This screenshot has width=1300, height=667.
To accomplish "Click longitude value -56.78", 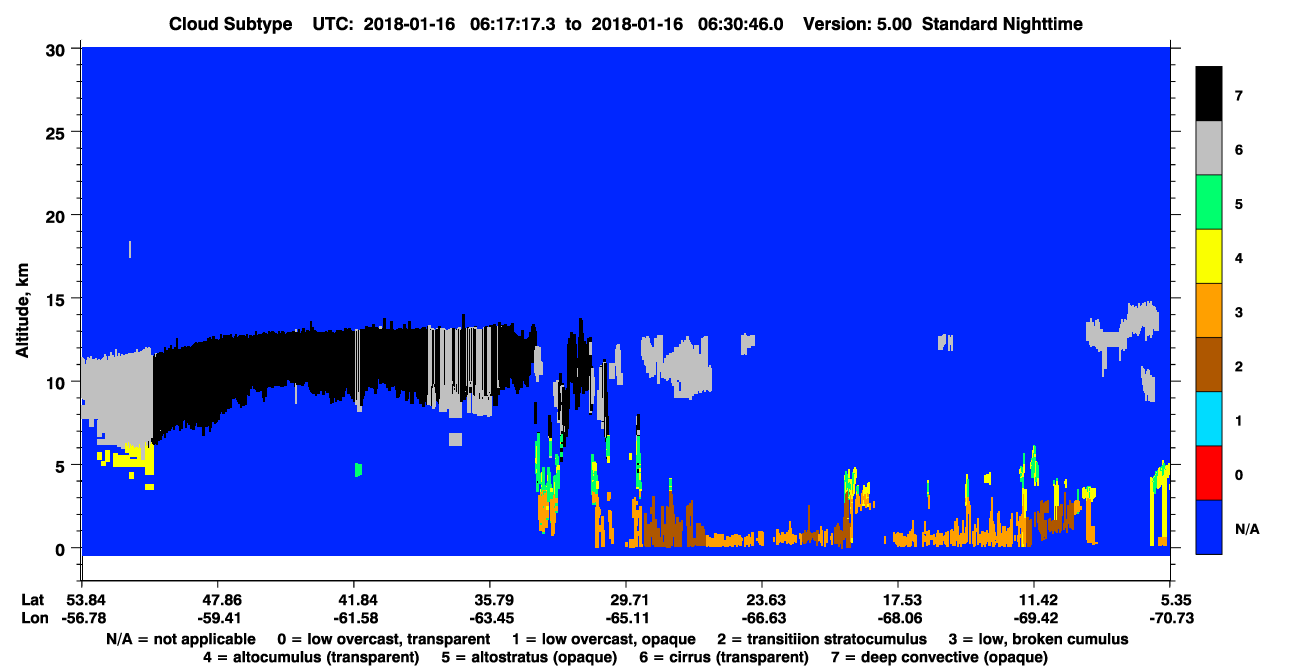I will tap(82, 618).
